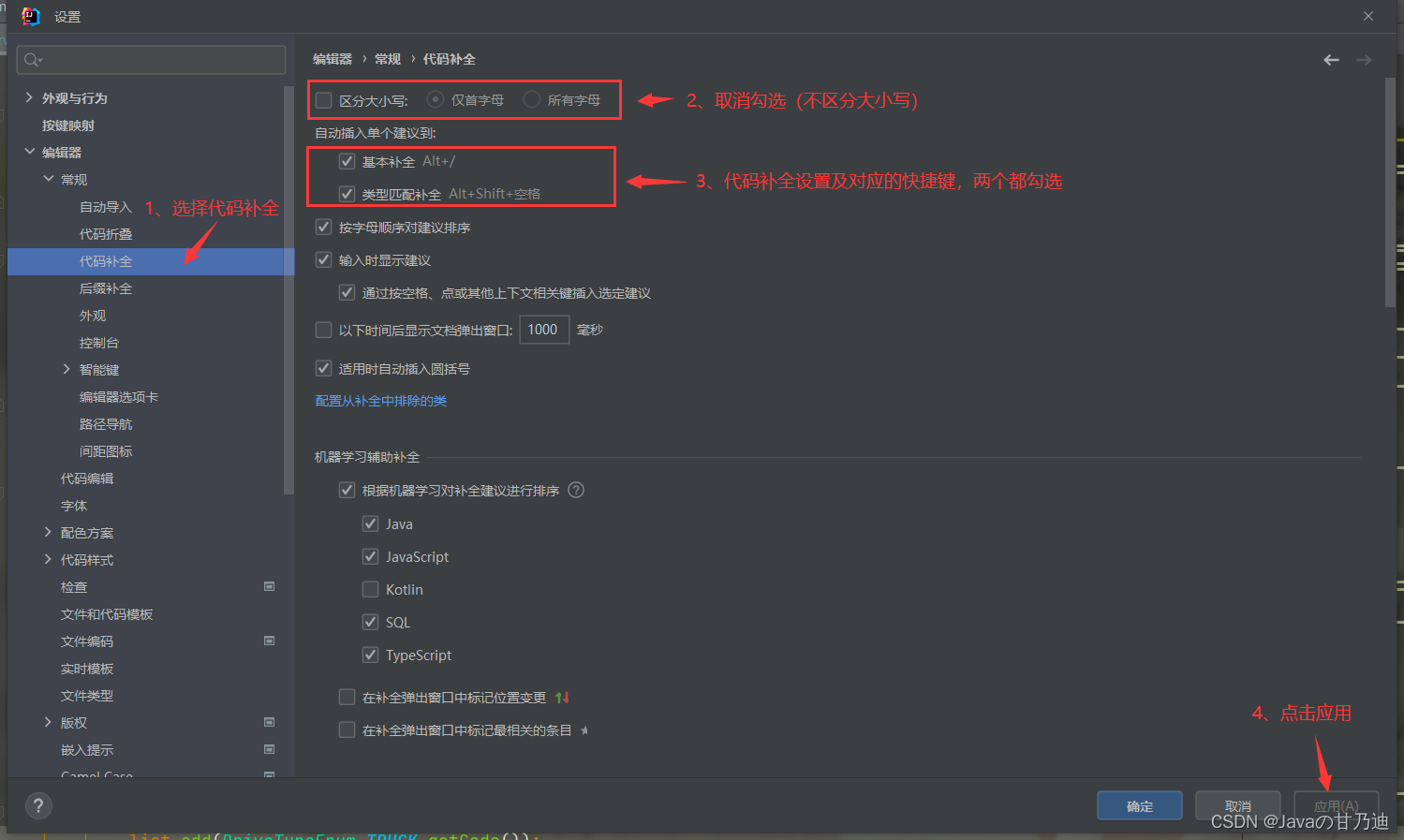The width and height of the screenshot is (1404, 840).
Task: Select 后缀补全 in the settings tree
Action: pos(106,288)
